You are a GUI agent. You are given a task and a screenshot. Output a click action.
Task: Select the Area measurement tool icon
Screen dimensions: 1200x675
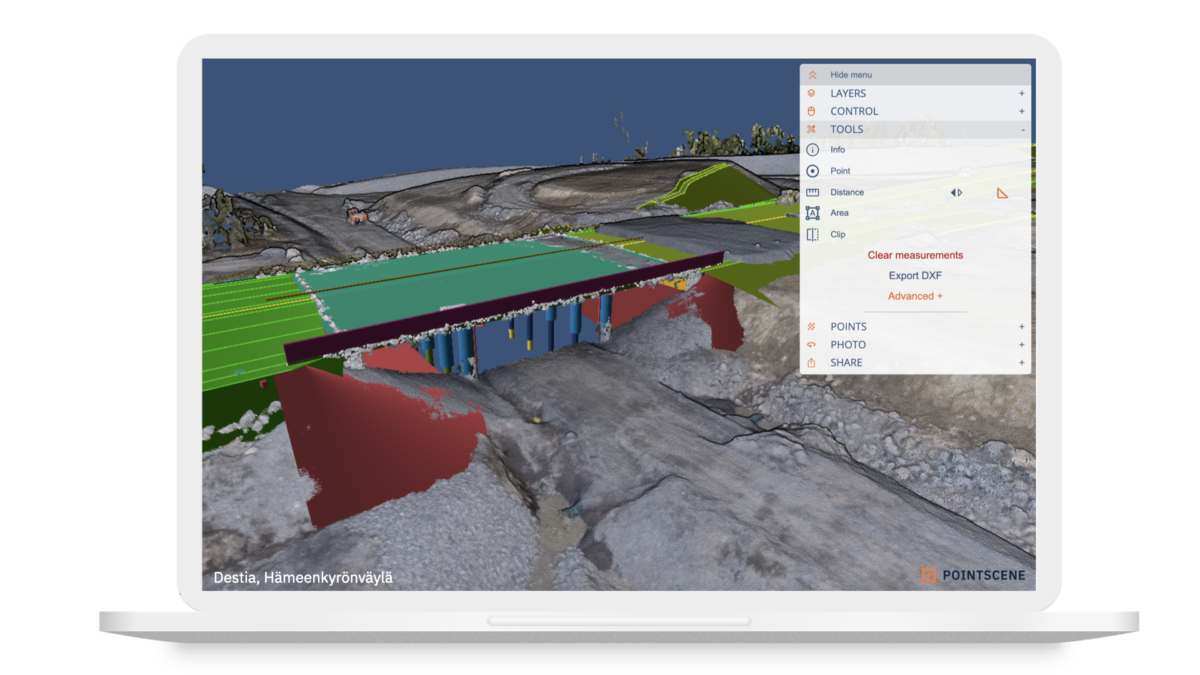(812, 213)
